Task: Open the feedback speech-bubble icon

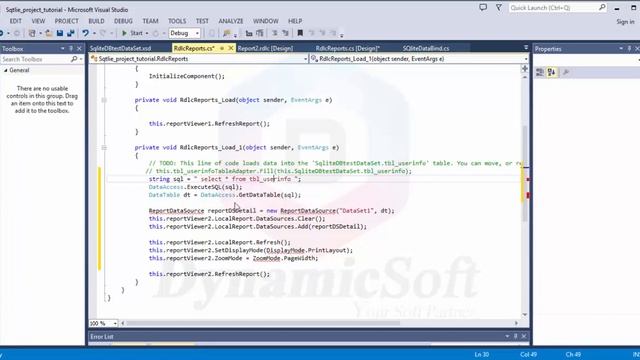Action: (x=483, y=7)
